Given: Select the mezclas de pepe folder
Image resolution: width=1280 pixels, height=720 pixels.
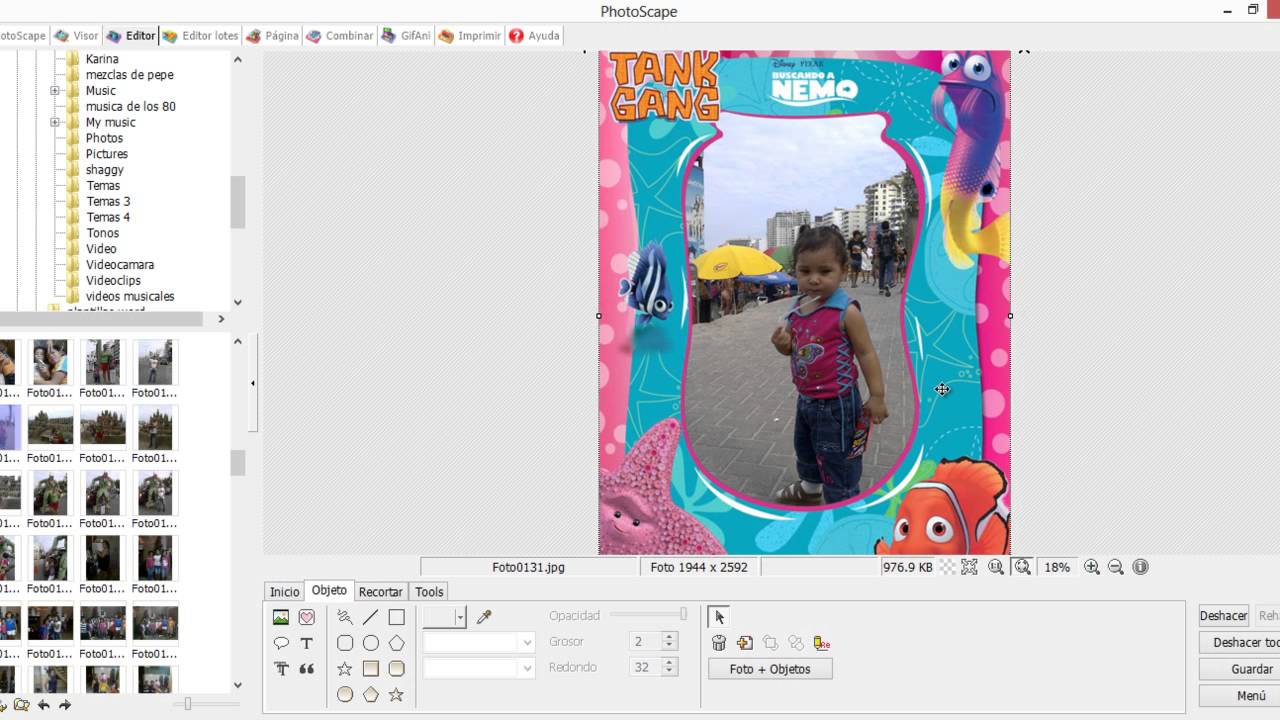Looking at the screenshot, I should point(129,75).
